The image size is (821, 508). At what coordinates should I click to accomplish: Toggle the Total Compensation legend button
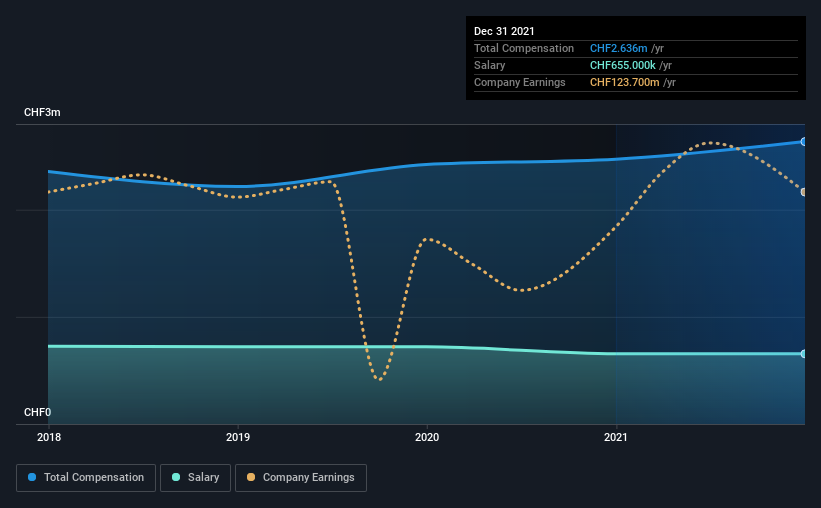[86, 478]
